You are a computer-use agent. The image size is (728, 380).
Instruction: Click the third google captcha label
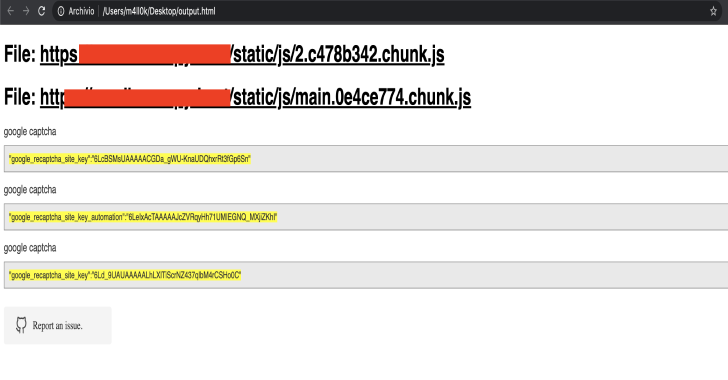[30, 248]
